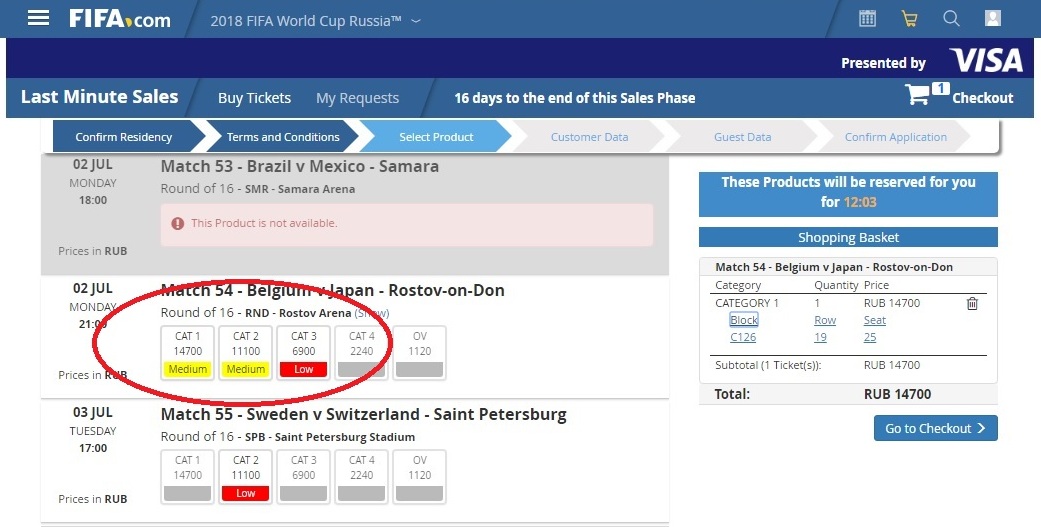Select CAT 1 14700 for Belgium v Japan
Viewport: 1041px width, 527px height.
click(187, 352)
